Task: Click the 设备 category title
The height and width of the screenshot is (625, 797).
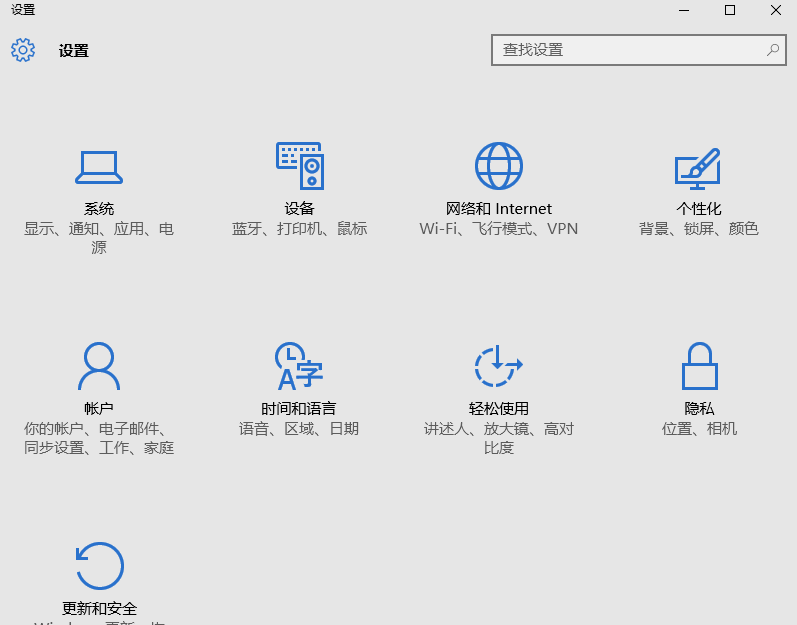Action: (299, 209)
